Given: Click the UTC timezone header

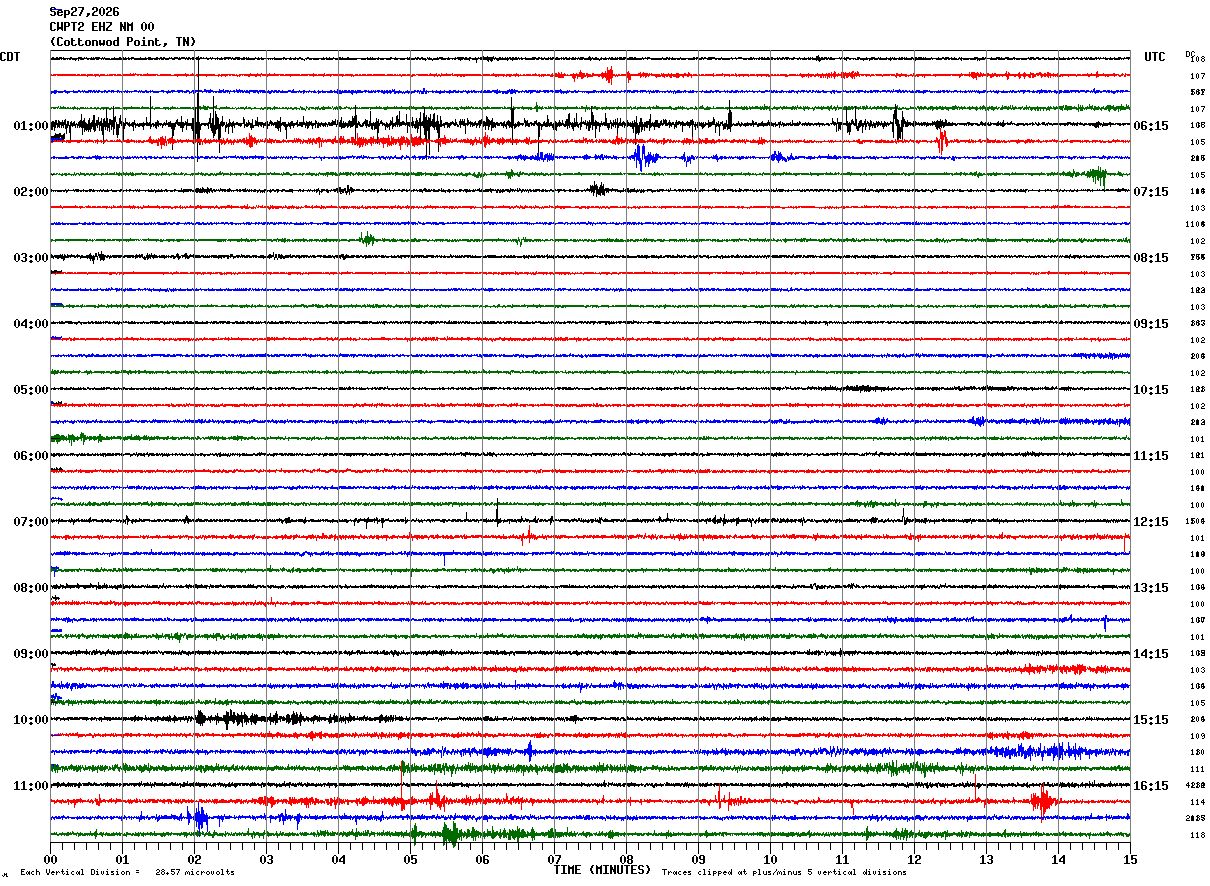Looking at the screenshot, I should coord(1155,57).
